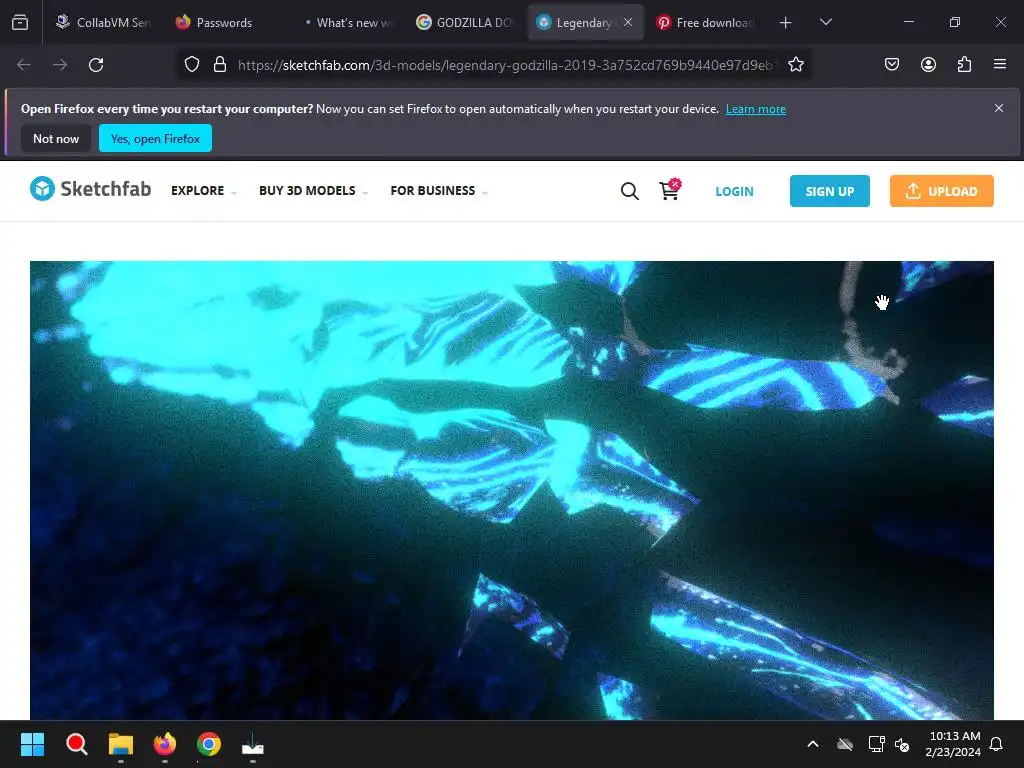Open muted volume tray icon
This screenshot has width=1024, height=768.
903,744
